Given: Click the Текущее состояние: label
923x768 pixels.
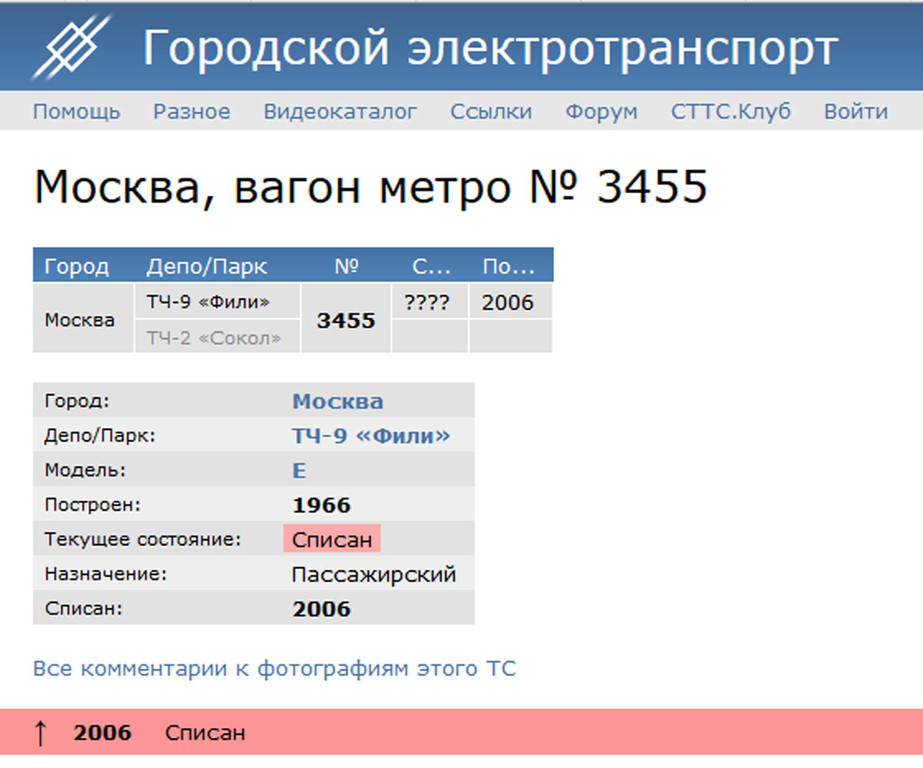Looking at the screenshot, I should [143, 539].
